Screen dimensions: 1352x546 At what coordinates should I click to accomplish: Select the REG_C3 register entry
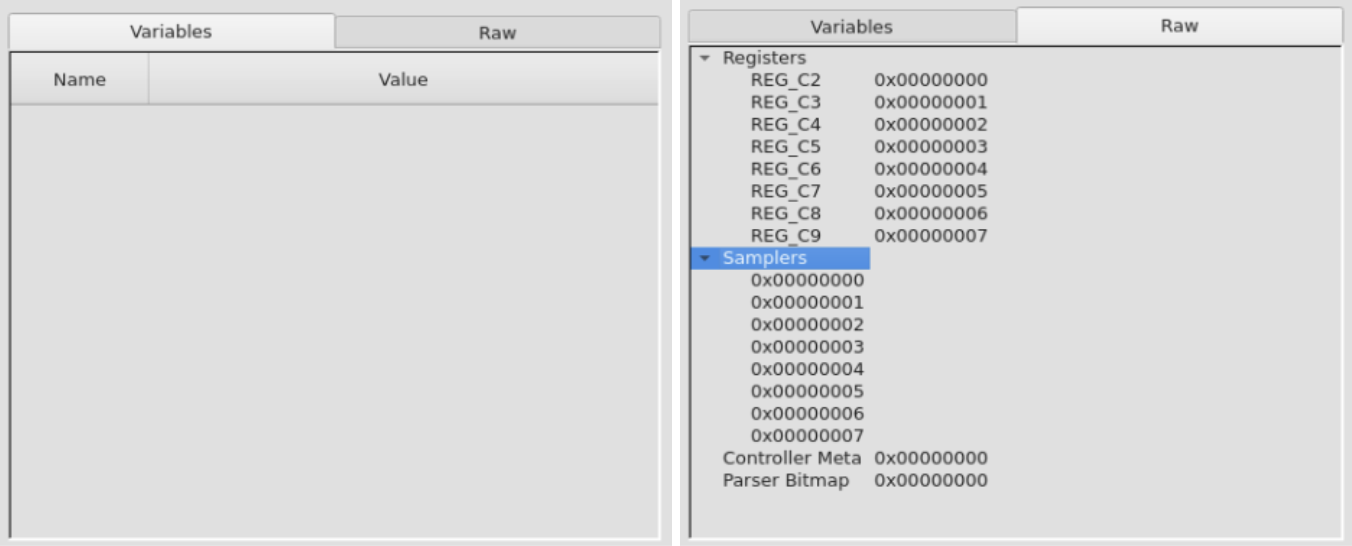click(785, 103)
